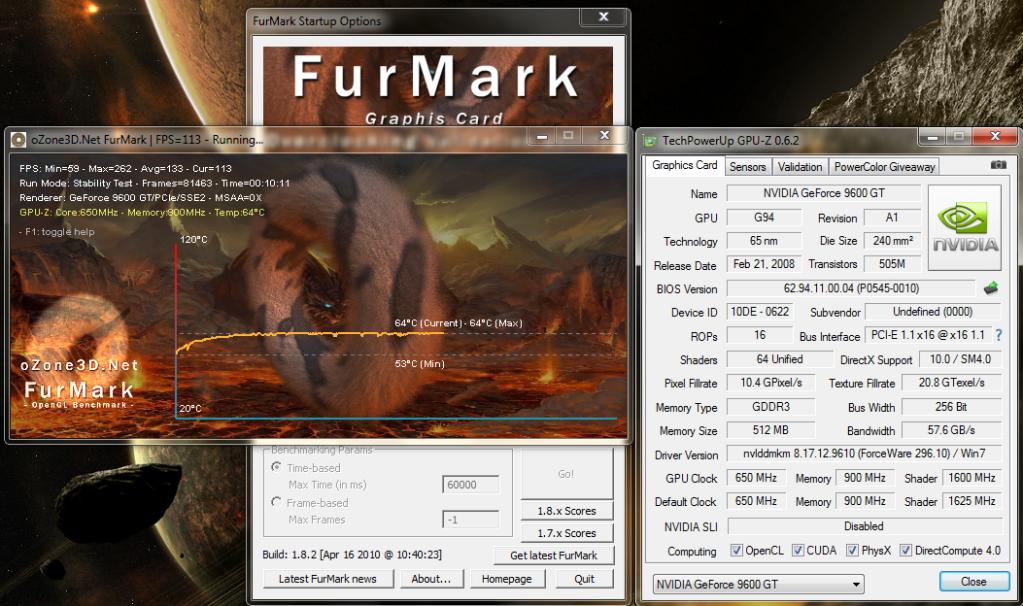Click the DirectX Support 10.0 / SM4.0 value
Screen dimensions: 1023x606
[x=960, y=359]
